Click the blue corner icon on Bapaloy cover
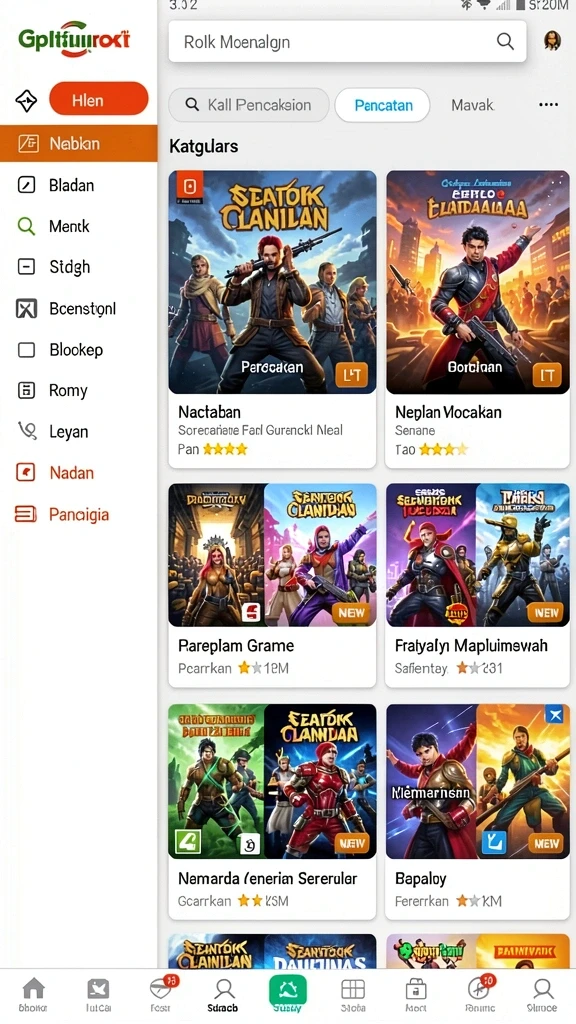576x1024 pixels. (x=554, y=715)
